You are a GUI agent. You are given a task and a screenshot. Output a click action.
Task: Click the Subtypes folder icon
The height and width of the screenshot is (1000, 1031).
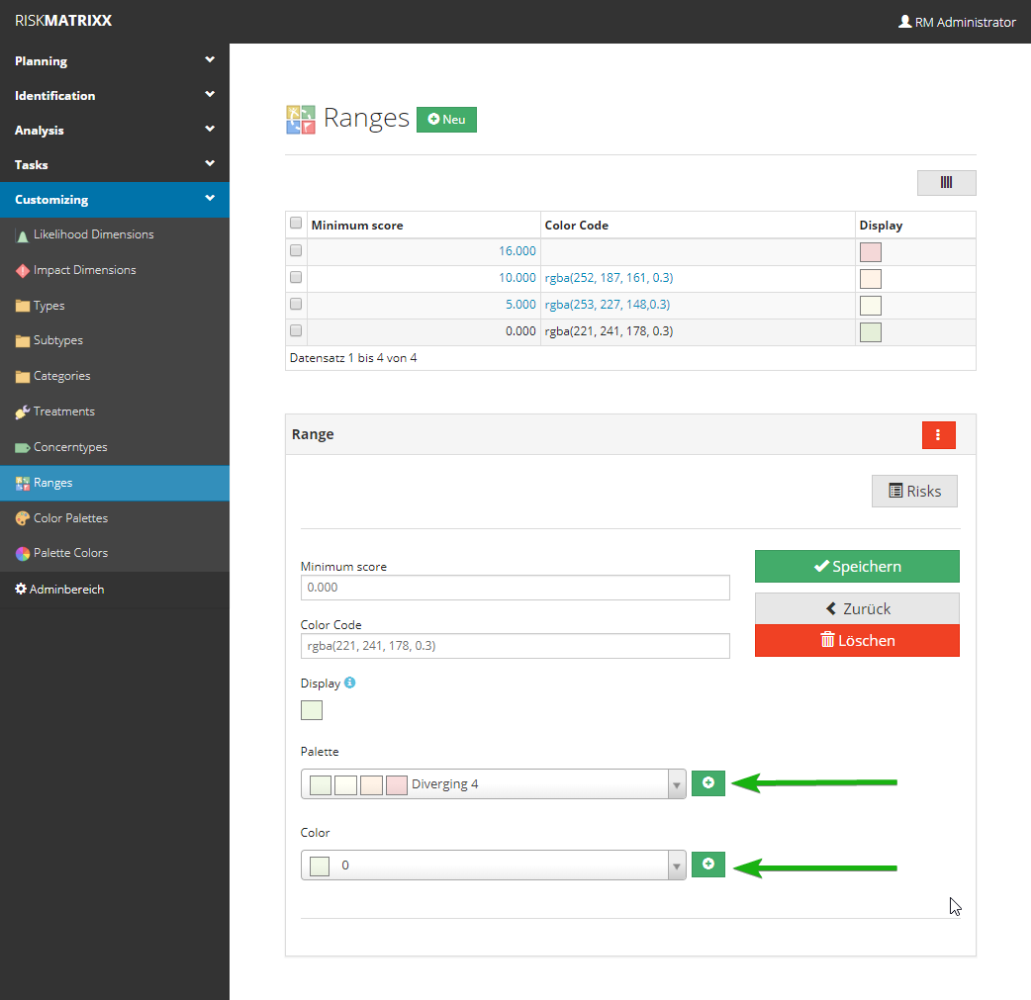(22, 341)
